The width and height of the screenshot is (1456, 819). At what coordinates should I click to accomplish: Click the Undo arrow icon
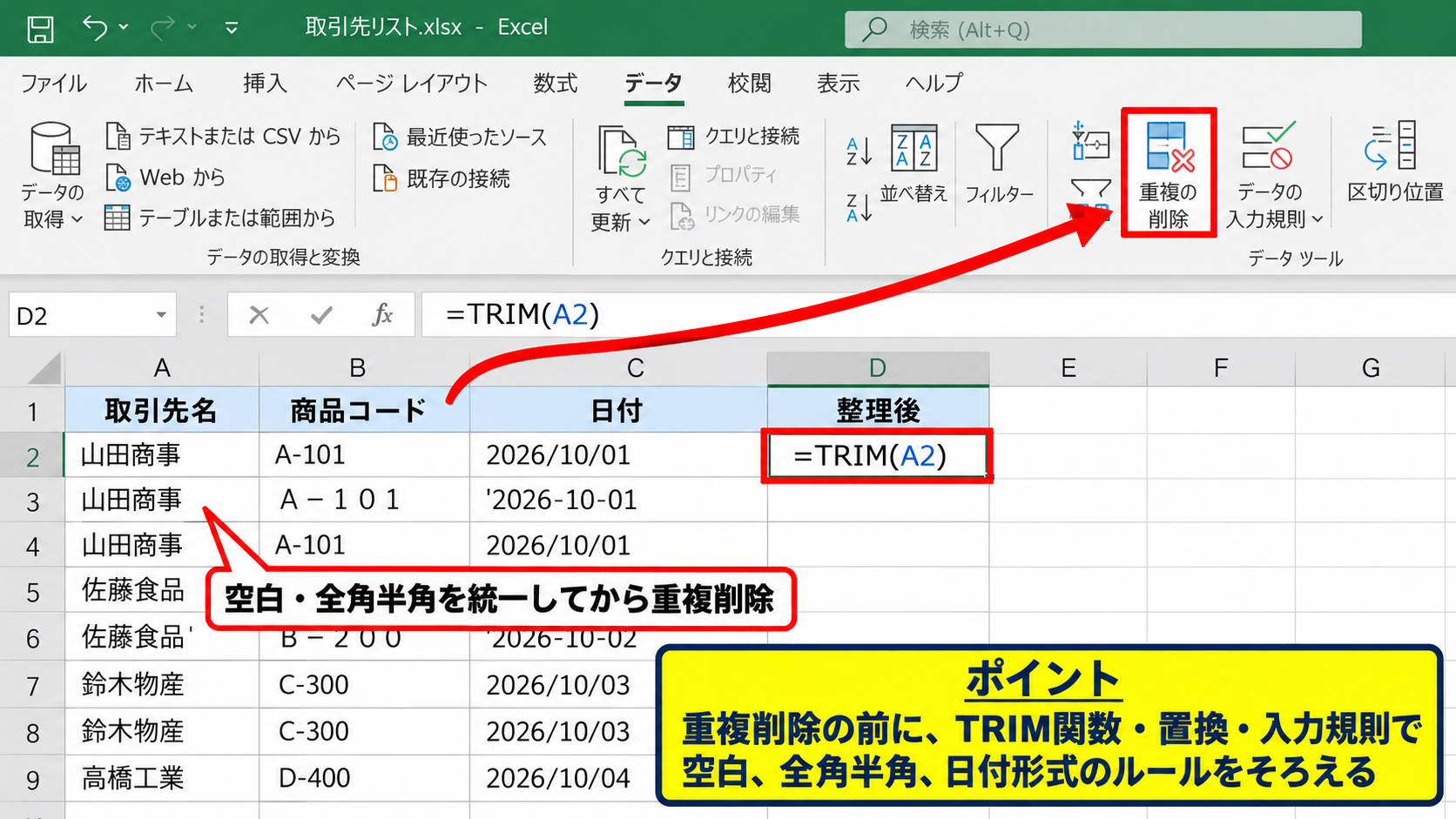click(95, 28)
